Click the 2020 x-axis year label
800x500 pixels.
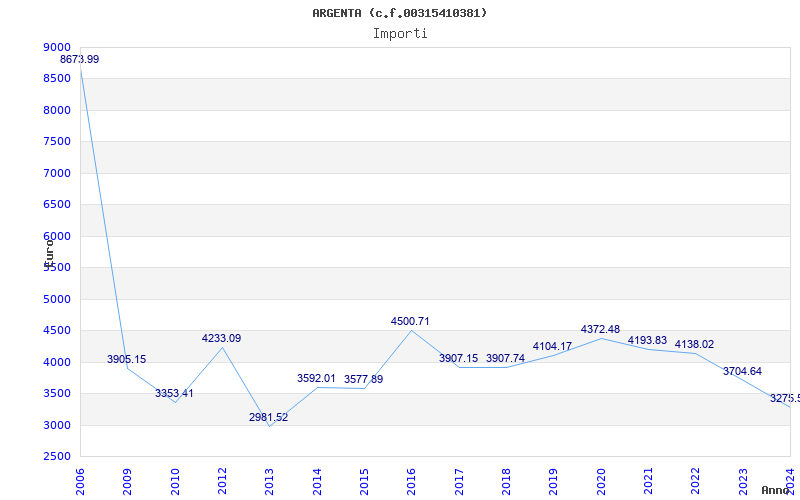pos(601,482)
